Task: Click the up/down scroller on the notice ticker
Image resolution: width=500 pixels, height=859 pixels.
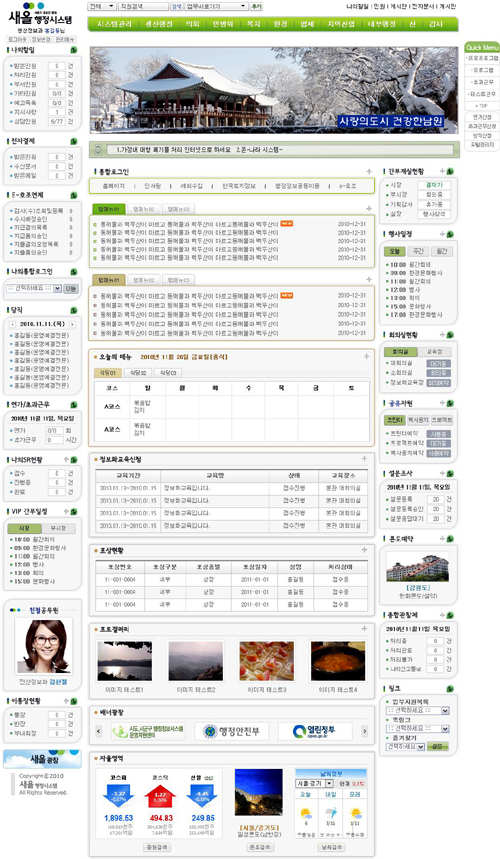Action: click(x=98, y=150)
